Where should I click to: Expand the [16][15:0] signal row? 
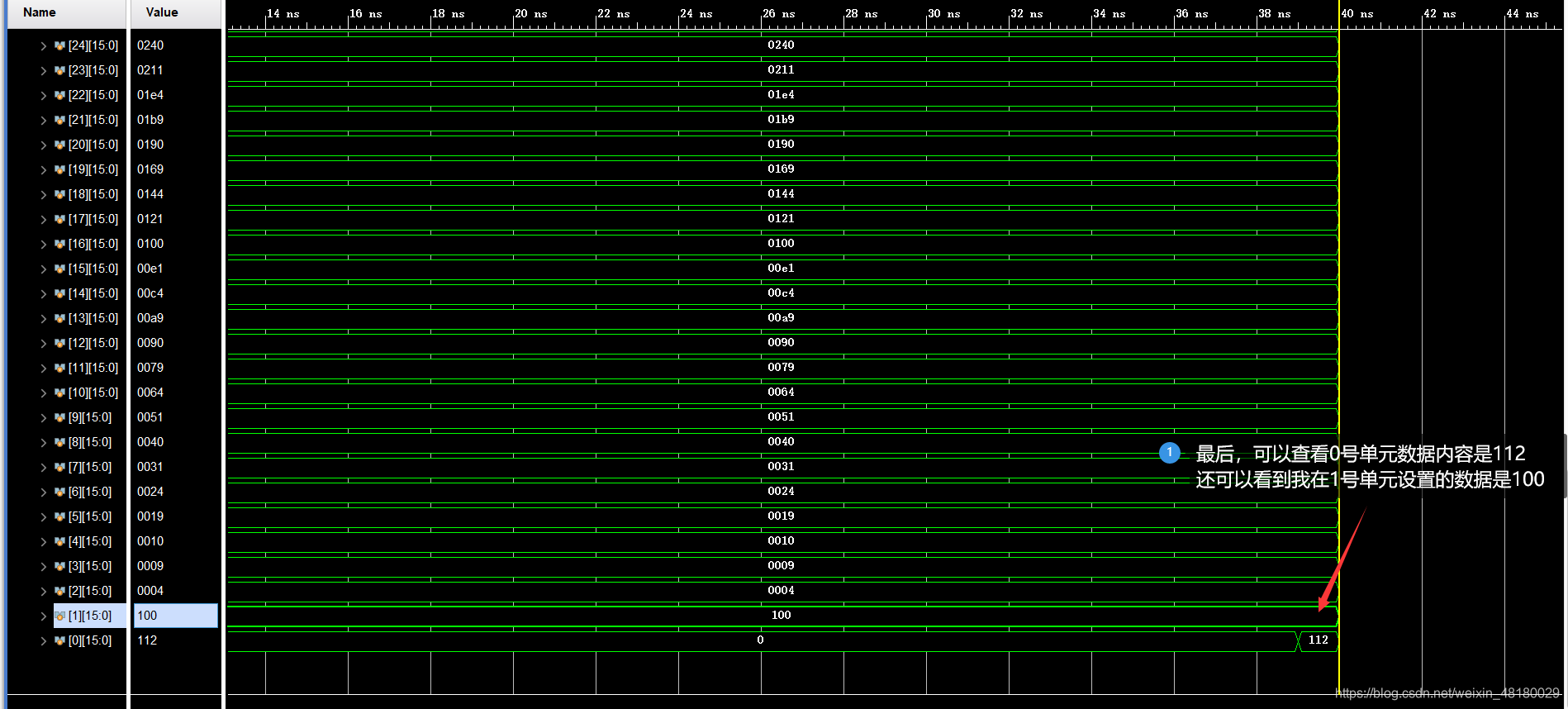pos(44,245)
